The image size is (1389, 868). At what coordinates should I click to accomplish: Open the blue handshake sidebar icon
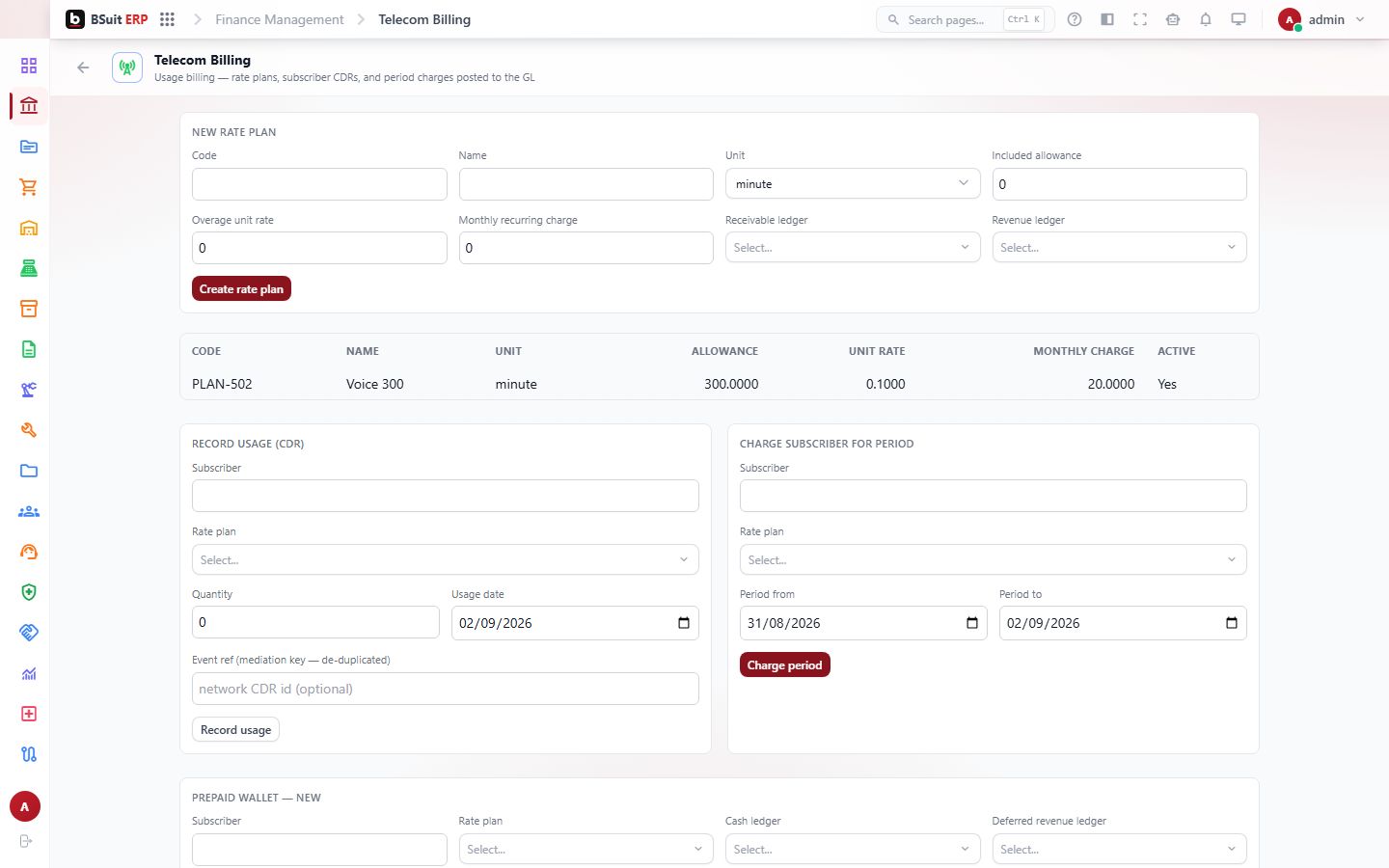pyautogui.click(x=29, y=633)
